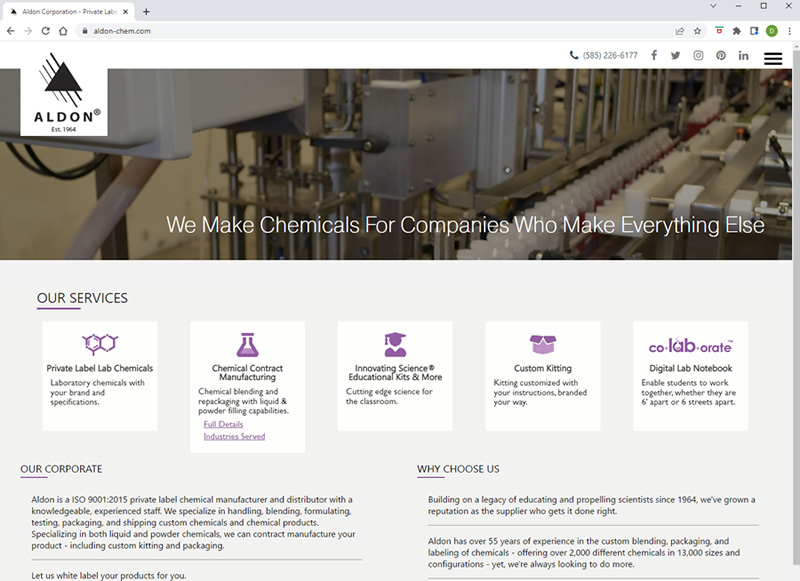Click the Innovating Science graduate icon
800x581 pixels.
point(395,344)
